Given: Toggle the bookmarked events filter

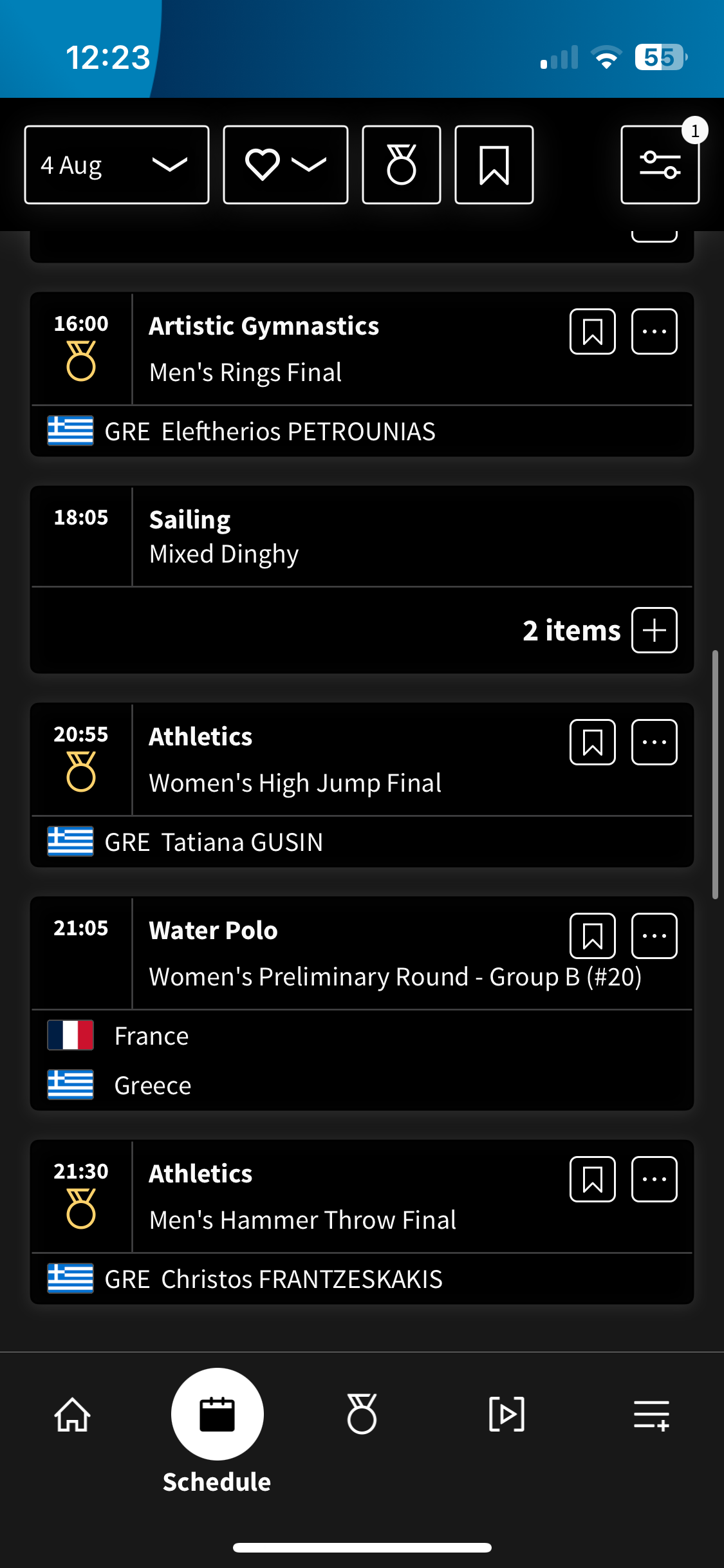Looking at the screenshot, I should pyautogui.click(x=494, y=165).
